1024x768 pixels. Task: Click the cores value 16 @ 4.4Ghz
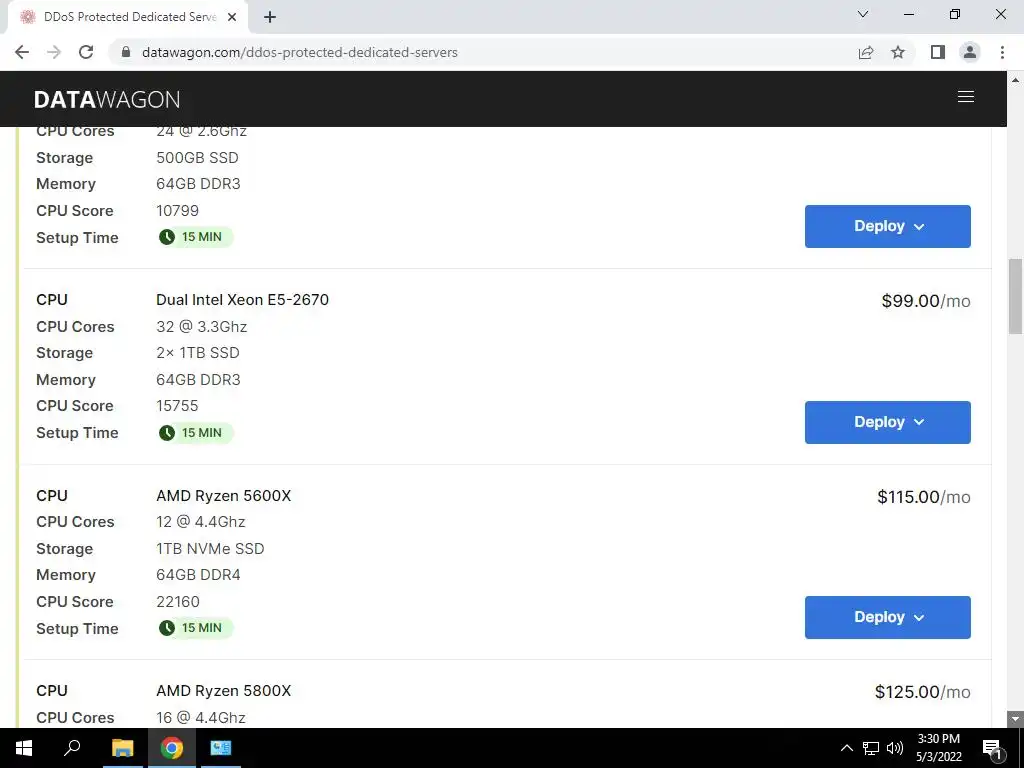(200, 718)
